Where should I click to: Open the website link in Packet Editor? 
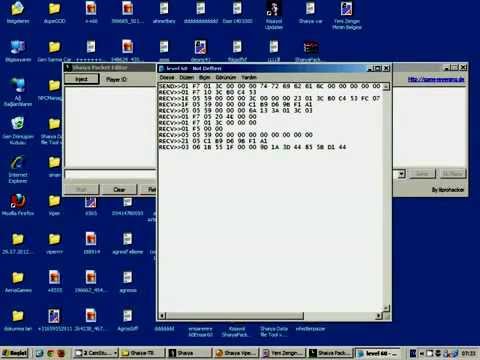point(436,79)
